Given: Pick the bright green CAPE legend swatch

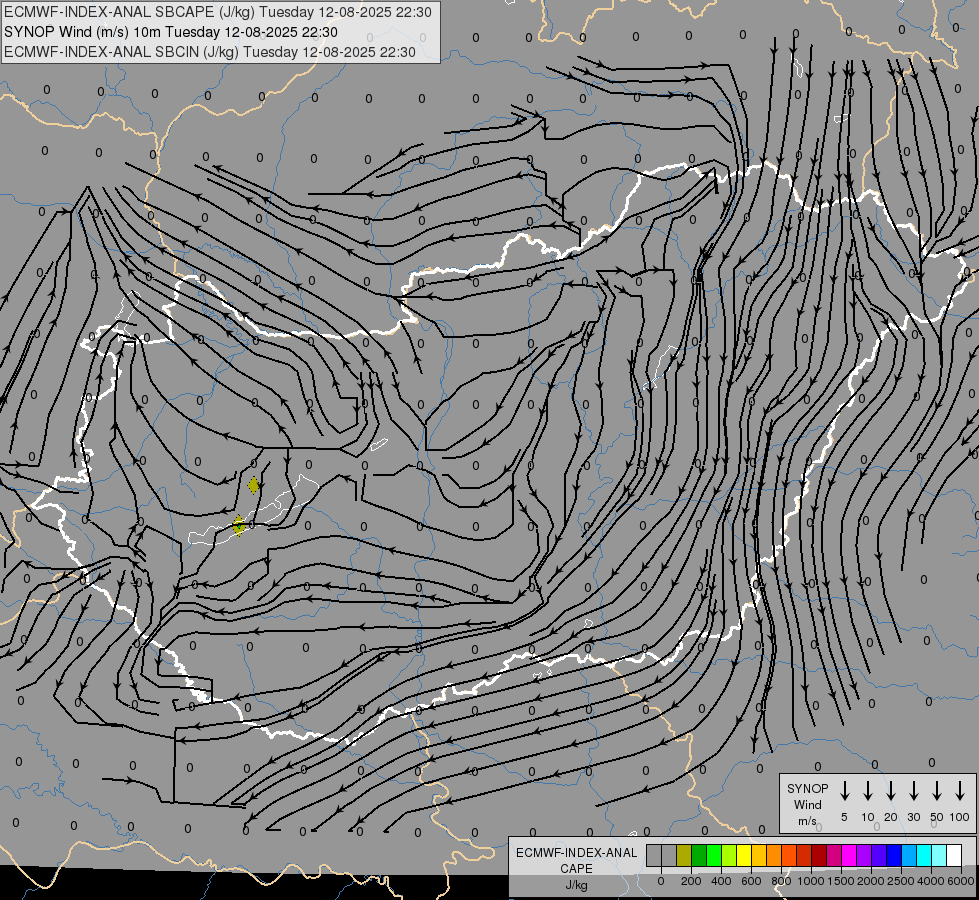Looking at the screenshot, I should pos(714,855).
